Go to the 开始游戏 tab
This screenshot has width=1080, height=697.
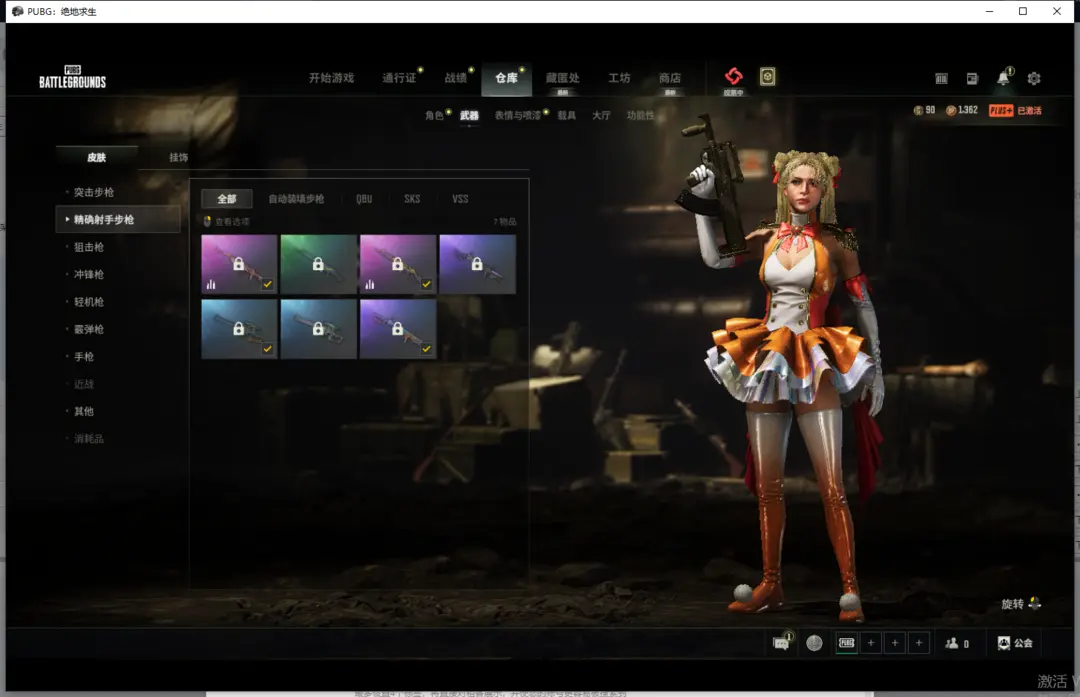coord(331,78)
